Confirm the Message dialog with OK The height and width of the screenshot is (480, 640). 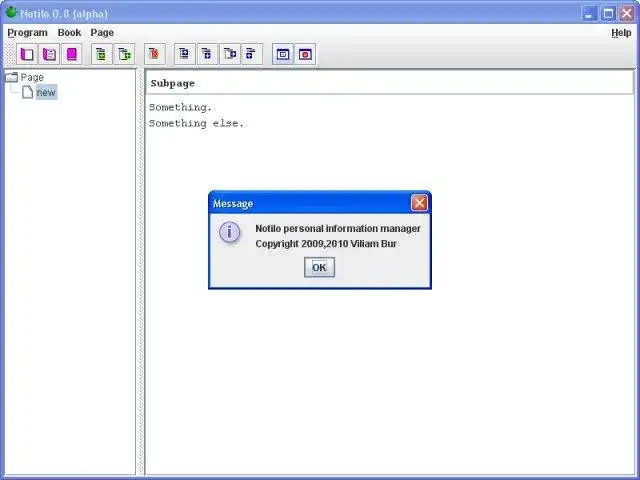click(319, 267)
